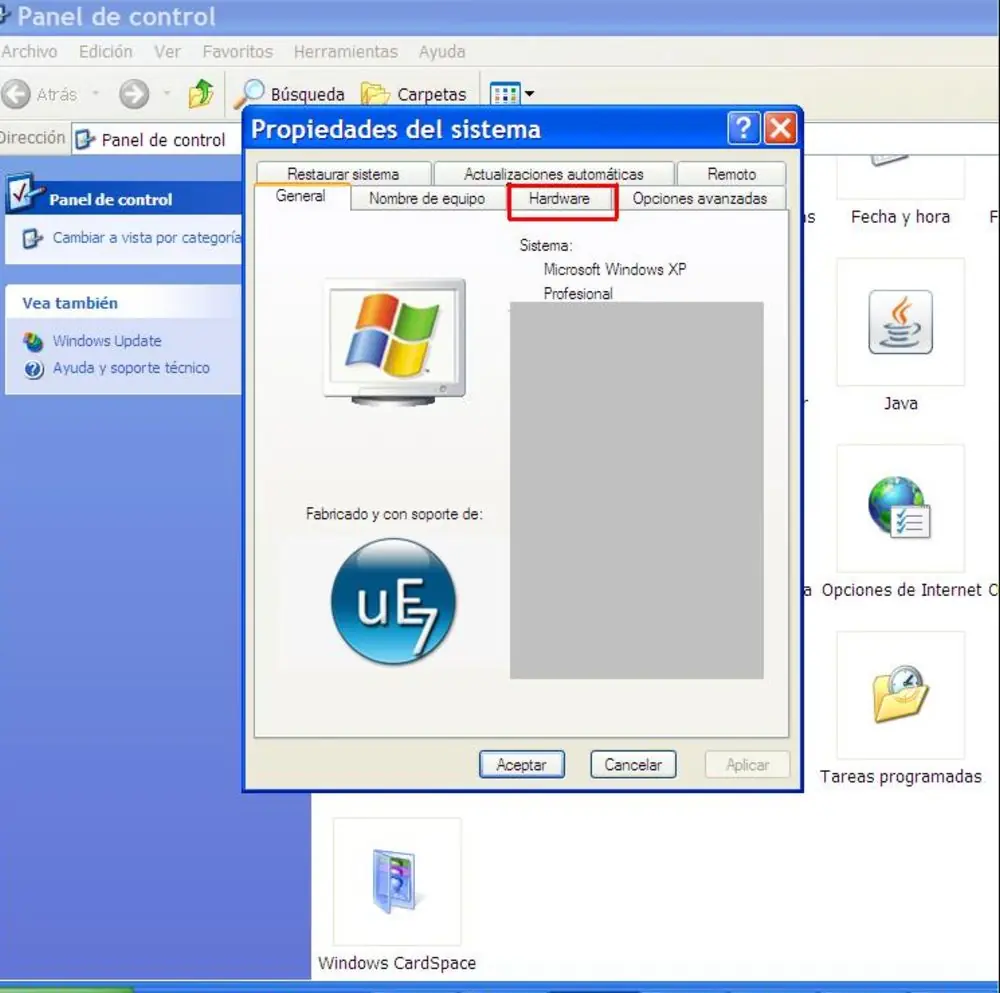Click Fabricado y con soporte de label
The height and width of the screenshot is (993, 1000).
[394, 514]
